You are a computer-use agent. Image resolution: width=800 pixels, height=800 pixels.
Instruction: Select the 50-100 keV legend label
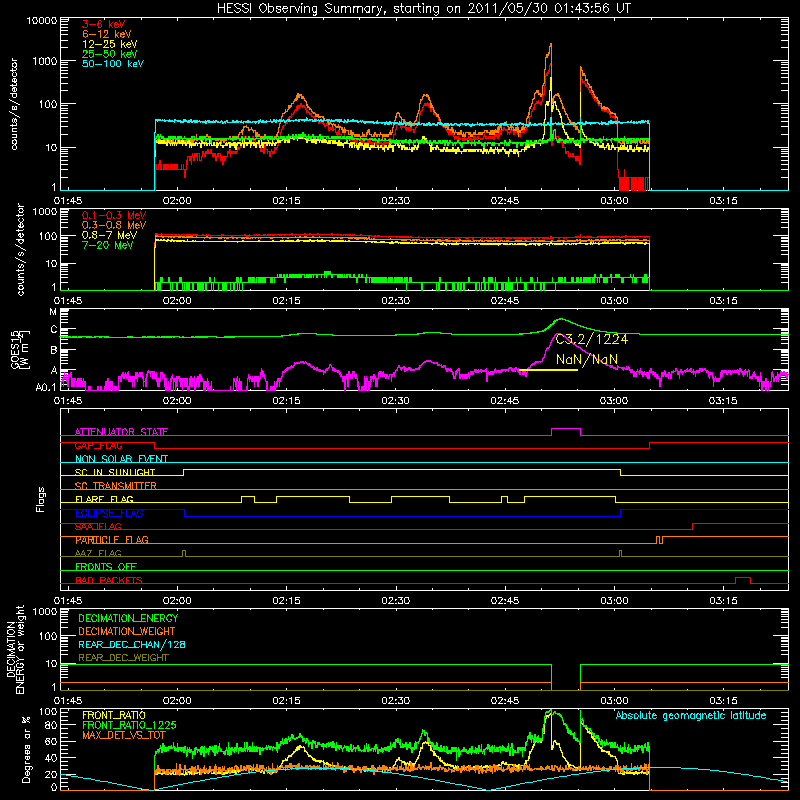pyautogui.click(x=113, y=64)
